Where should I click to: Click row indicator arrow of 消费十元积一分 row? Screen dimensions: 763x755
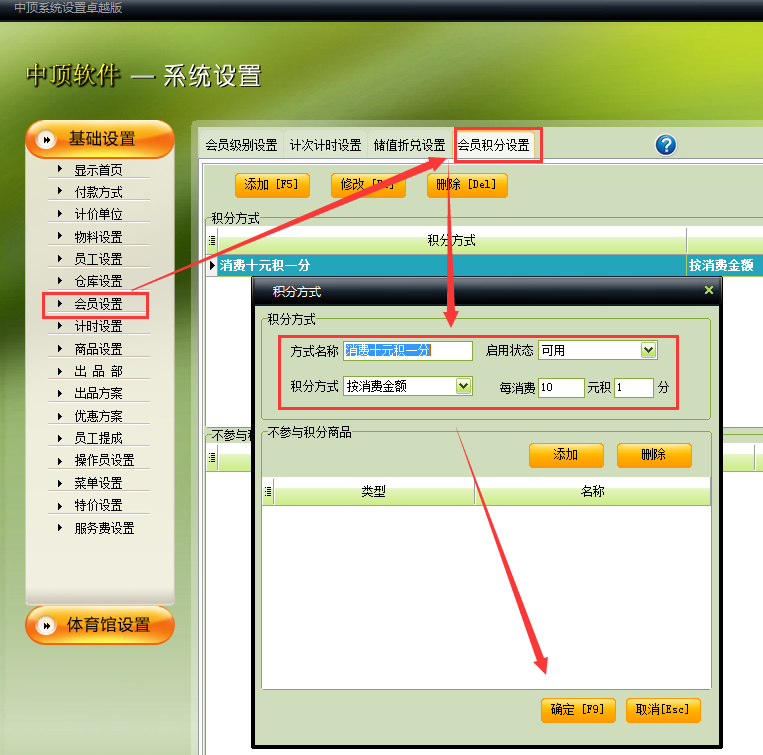(212, 265)
